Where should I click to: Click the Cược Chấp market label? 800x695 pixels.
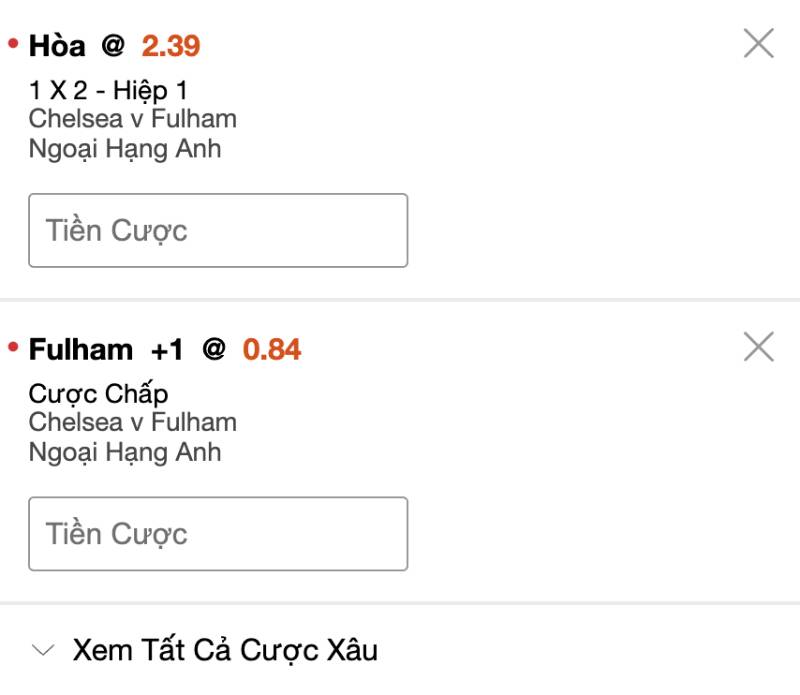(98, 394)
